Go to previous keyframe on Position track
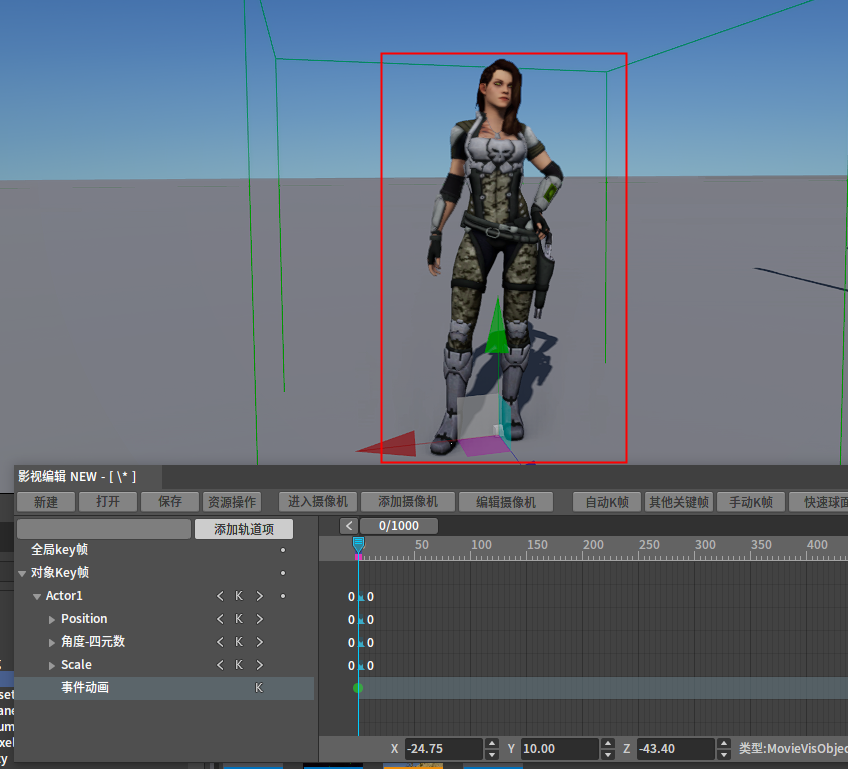 tap(220, 619)
